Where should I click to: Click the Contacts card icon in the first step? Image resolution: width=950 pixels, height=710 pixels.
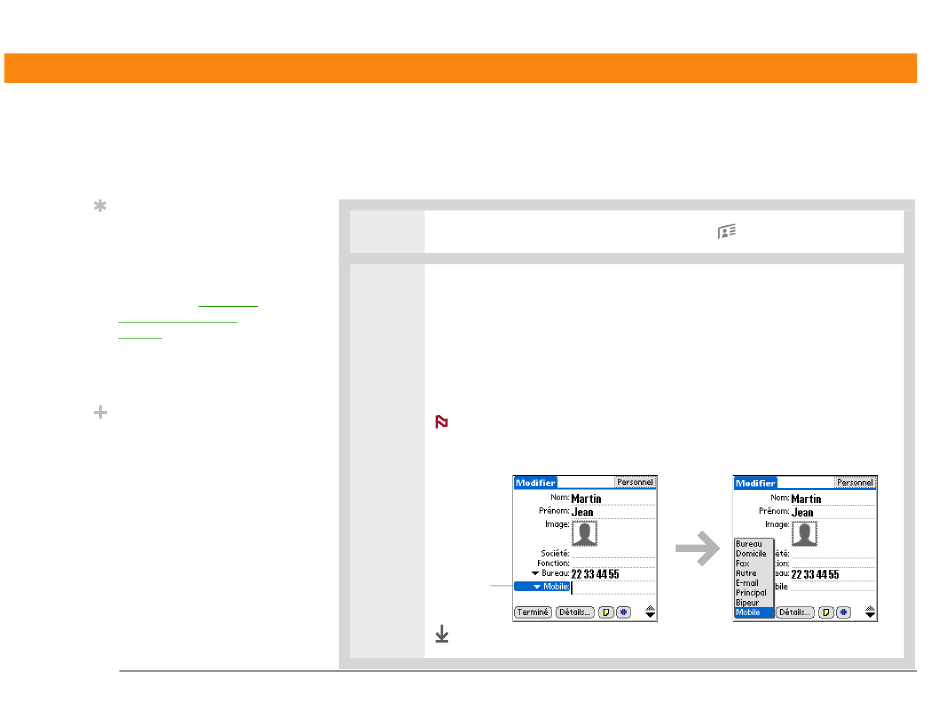[x=726, y=231]
